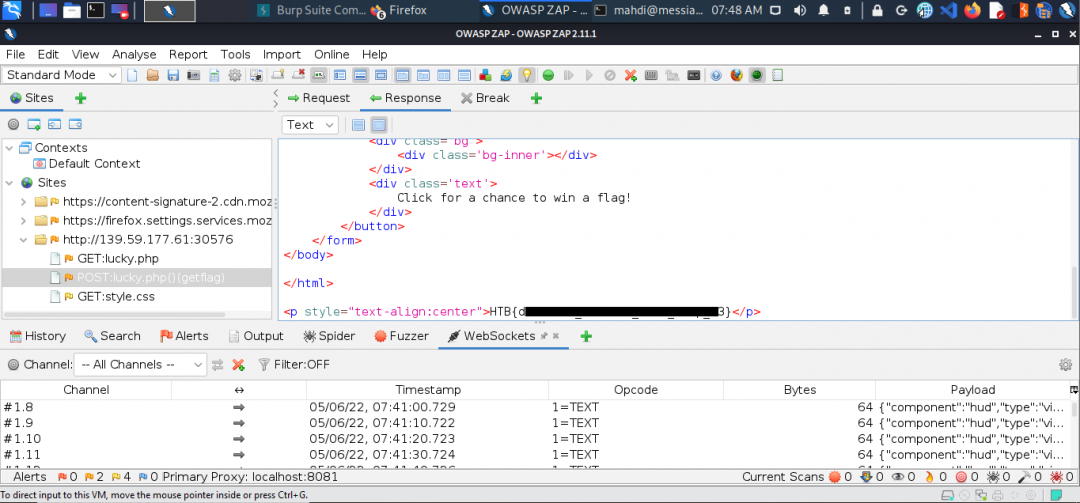Click Hide Unpinned Tabs red X icon
The height and width of the screenshot is (503, 1080).
pyautogui.click(x=299, y=75)
